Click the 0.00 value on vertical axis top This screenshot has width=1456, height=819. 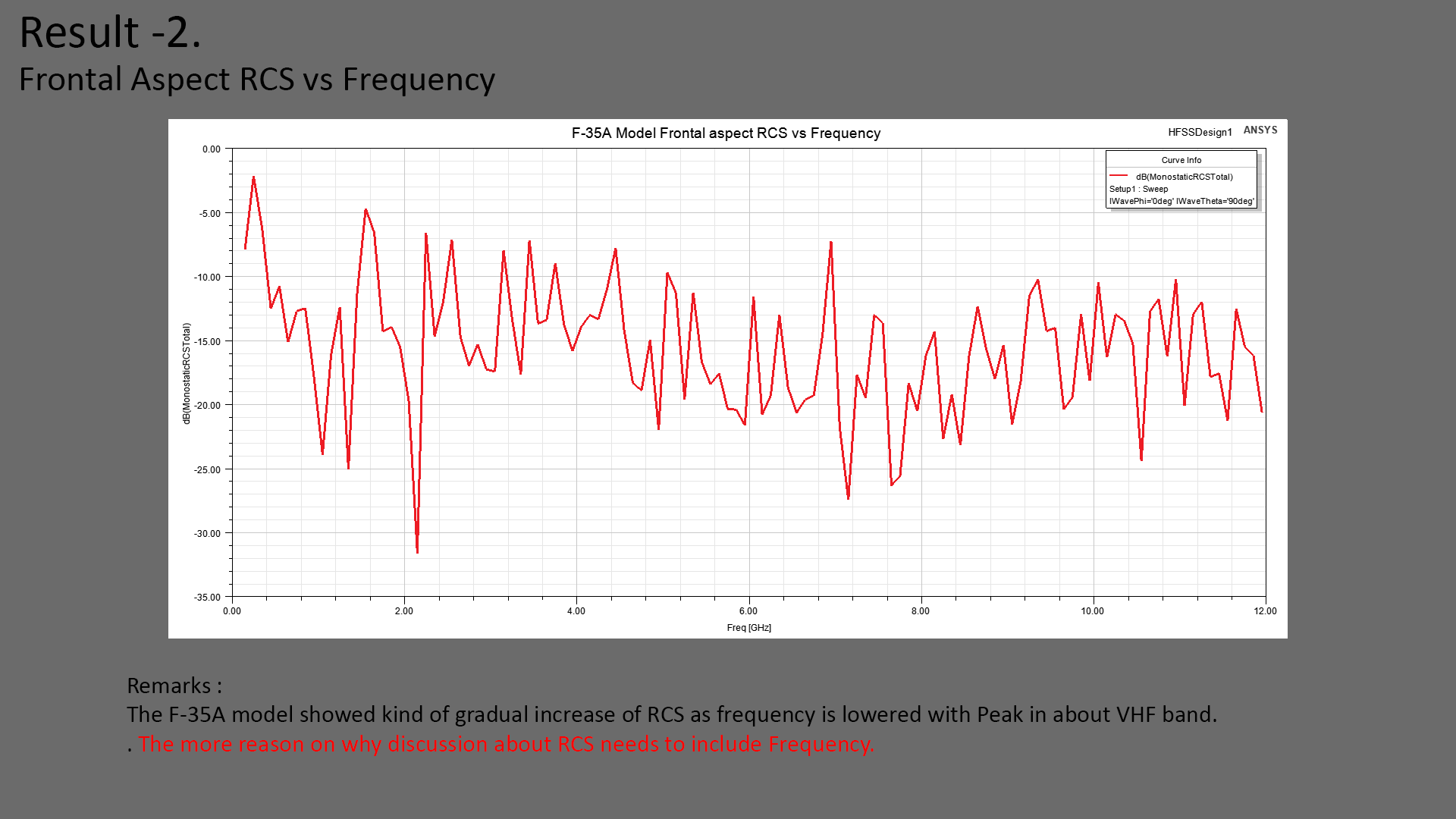[x=211, y=149]
